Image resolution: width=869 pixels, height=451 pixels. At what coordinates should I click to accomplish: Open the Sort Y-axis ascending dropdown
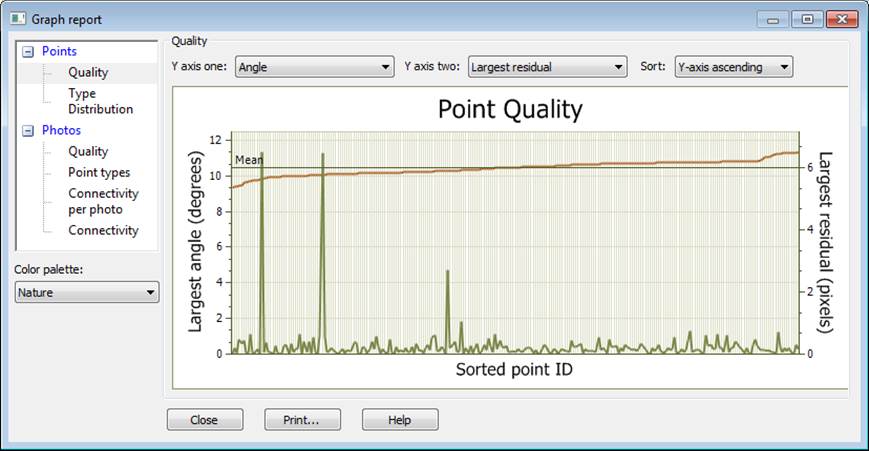[734, 68]
